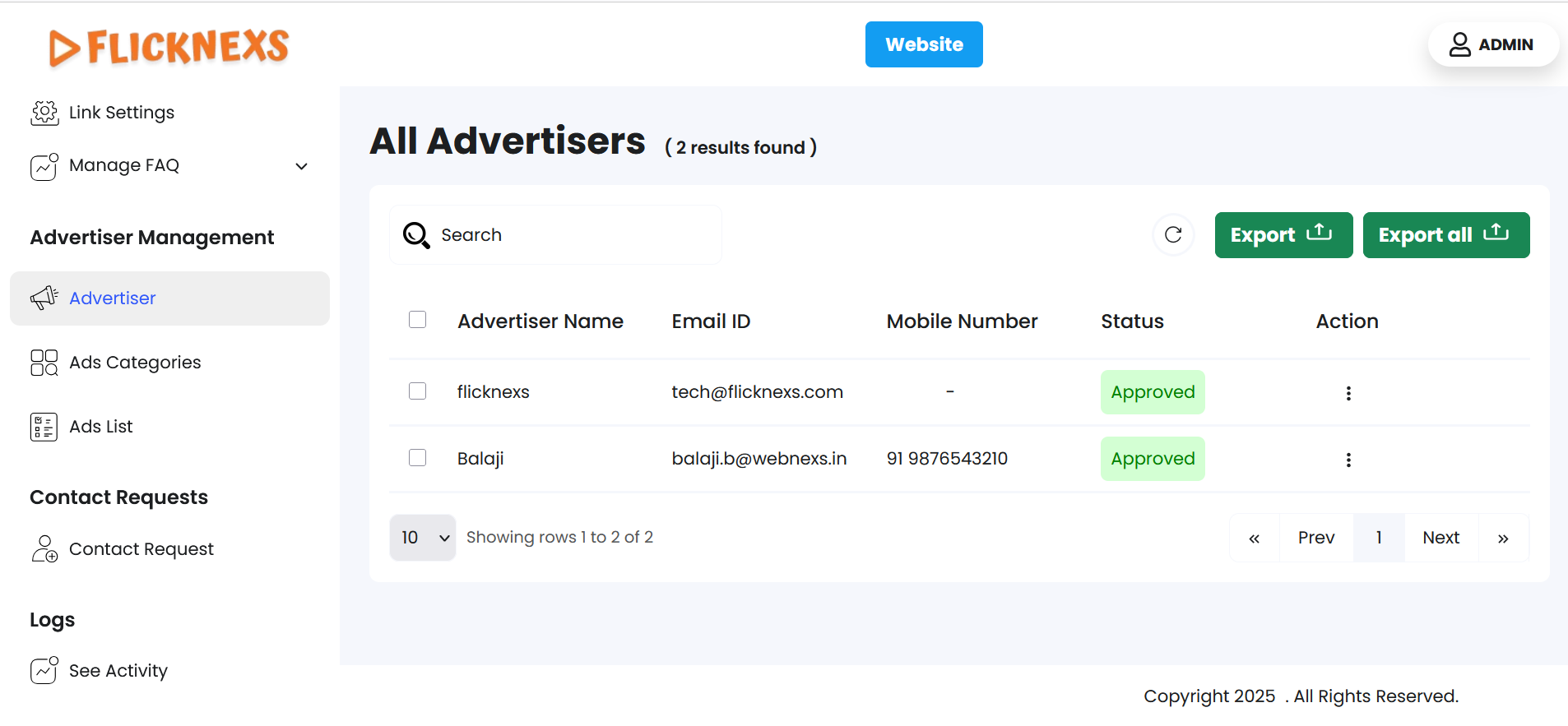
Task: Open the ADMIN user menu
Action: 1492,44
